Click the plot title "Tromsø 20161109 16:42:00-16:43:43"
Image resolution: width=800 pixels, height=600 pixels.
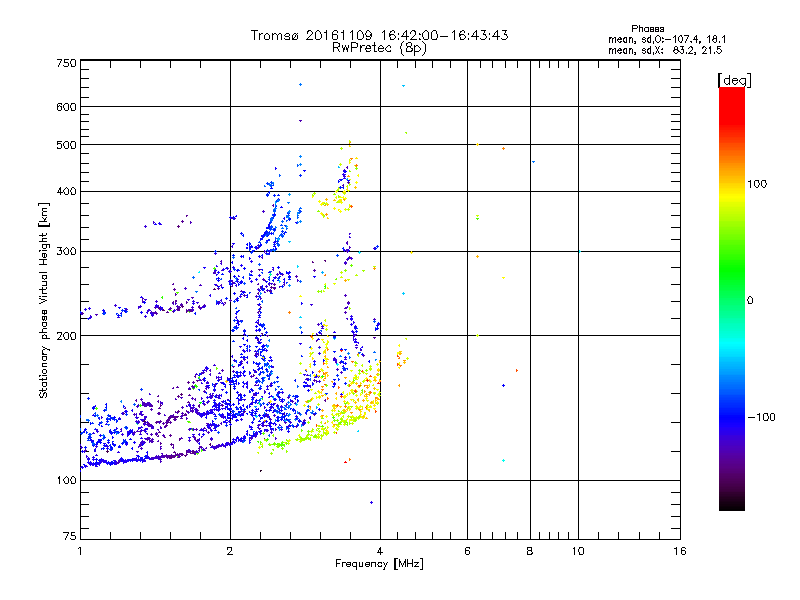(x=379, y=35)
